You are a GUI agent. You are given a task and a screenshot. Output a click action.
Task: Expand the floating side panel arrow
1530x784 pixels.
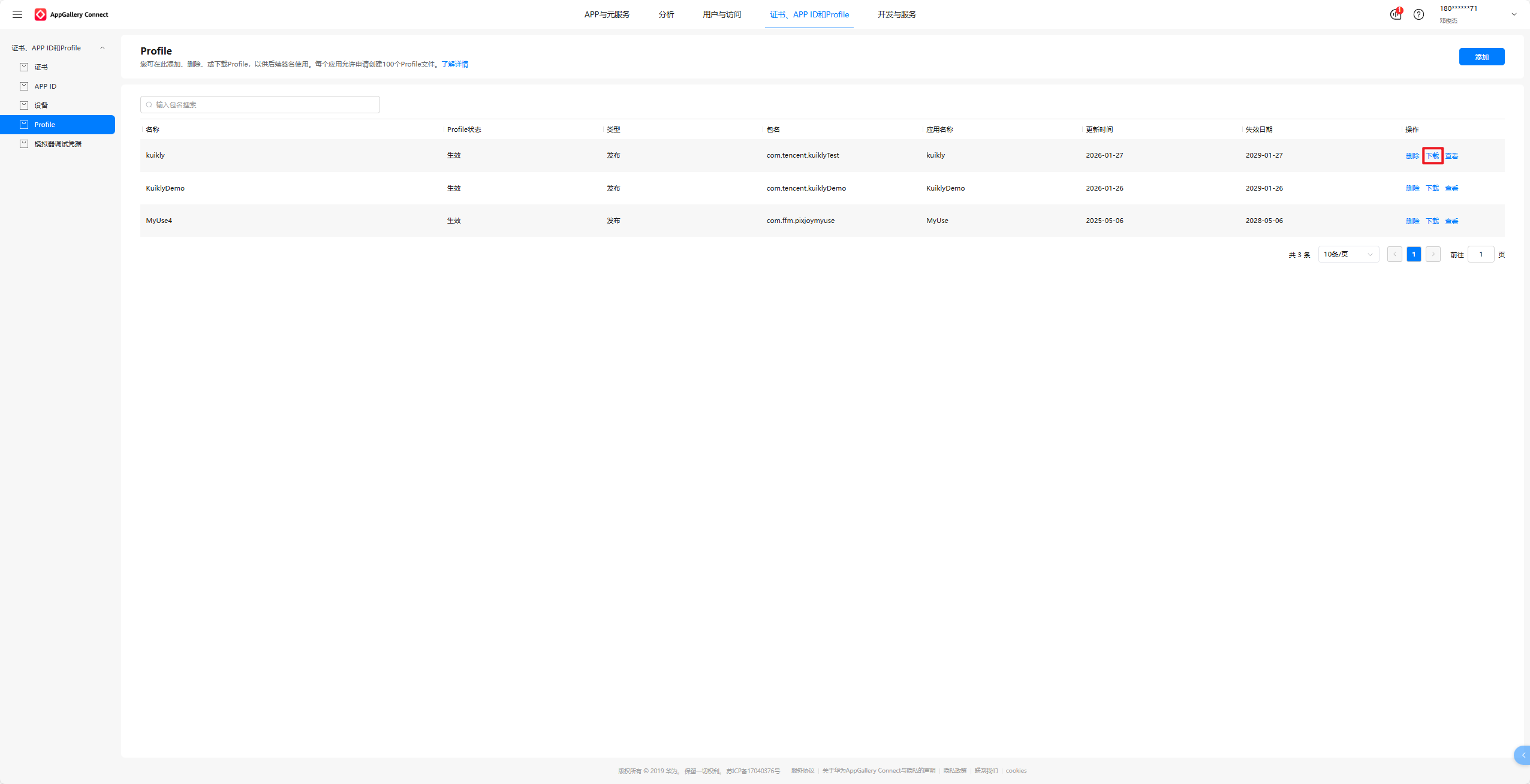point(1523,755)
